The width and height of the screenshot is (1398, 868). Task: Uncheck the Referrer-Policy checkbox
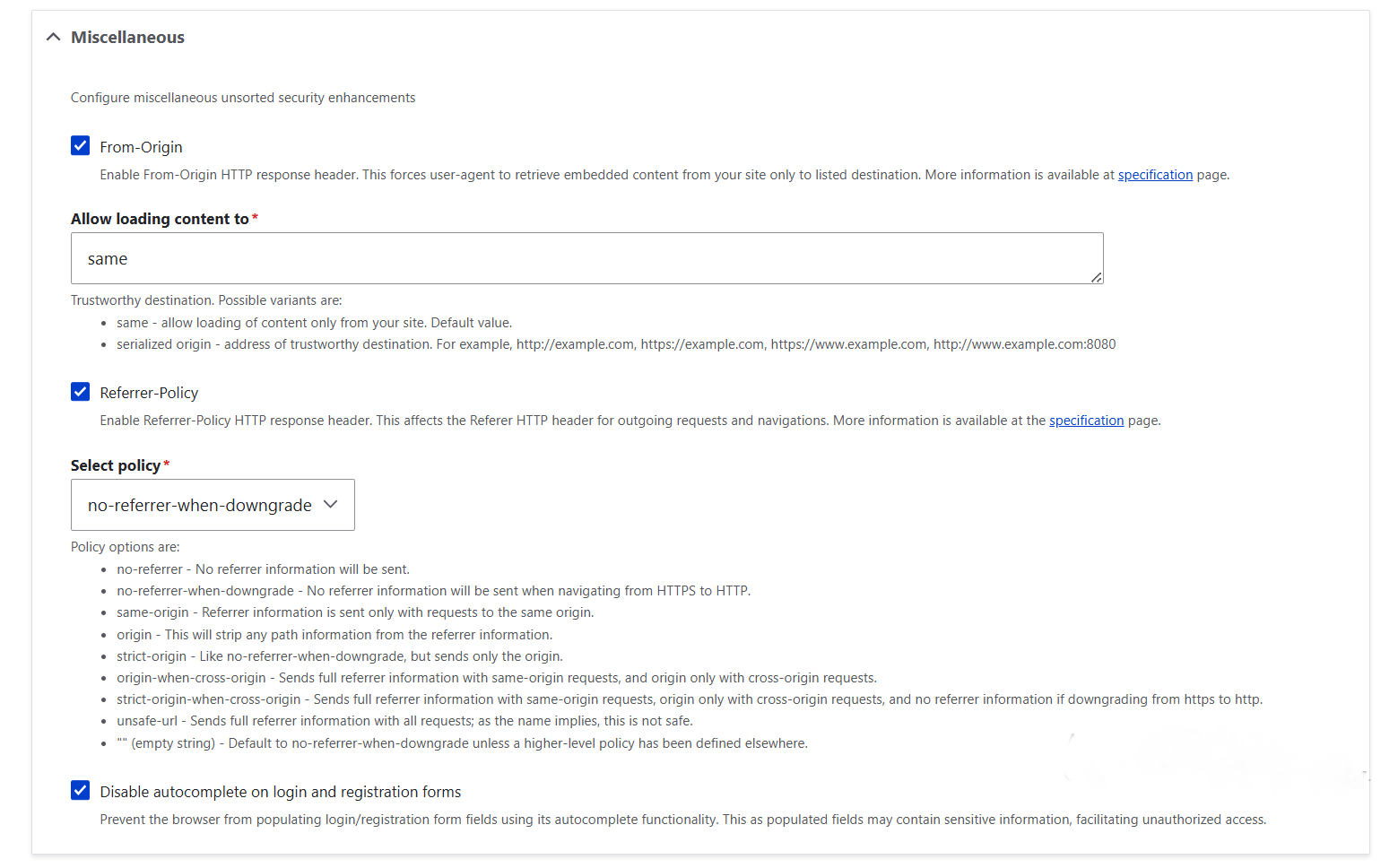81,392
